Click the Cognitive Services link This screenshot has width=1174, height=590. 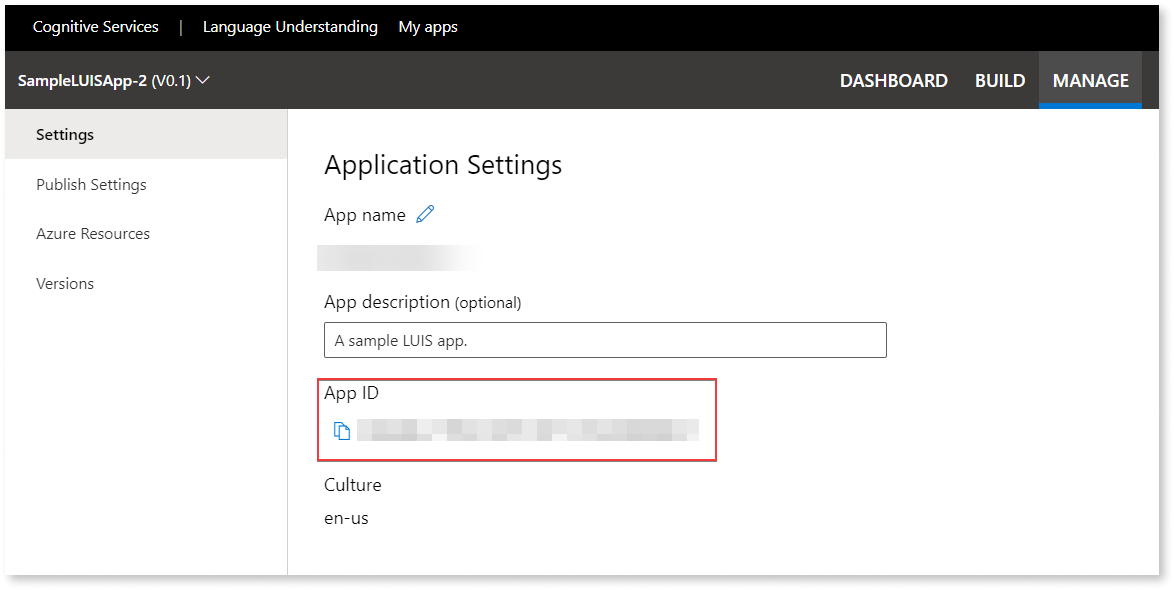tap(95, 26)
